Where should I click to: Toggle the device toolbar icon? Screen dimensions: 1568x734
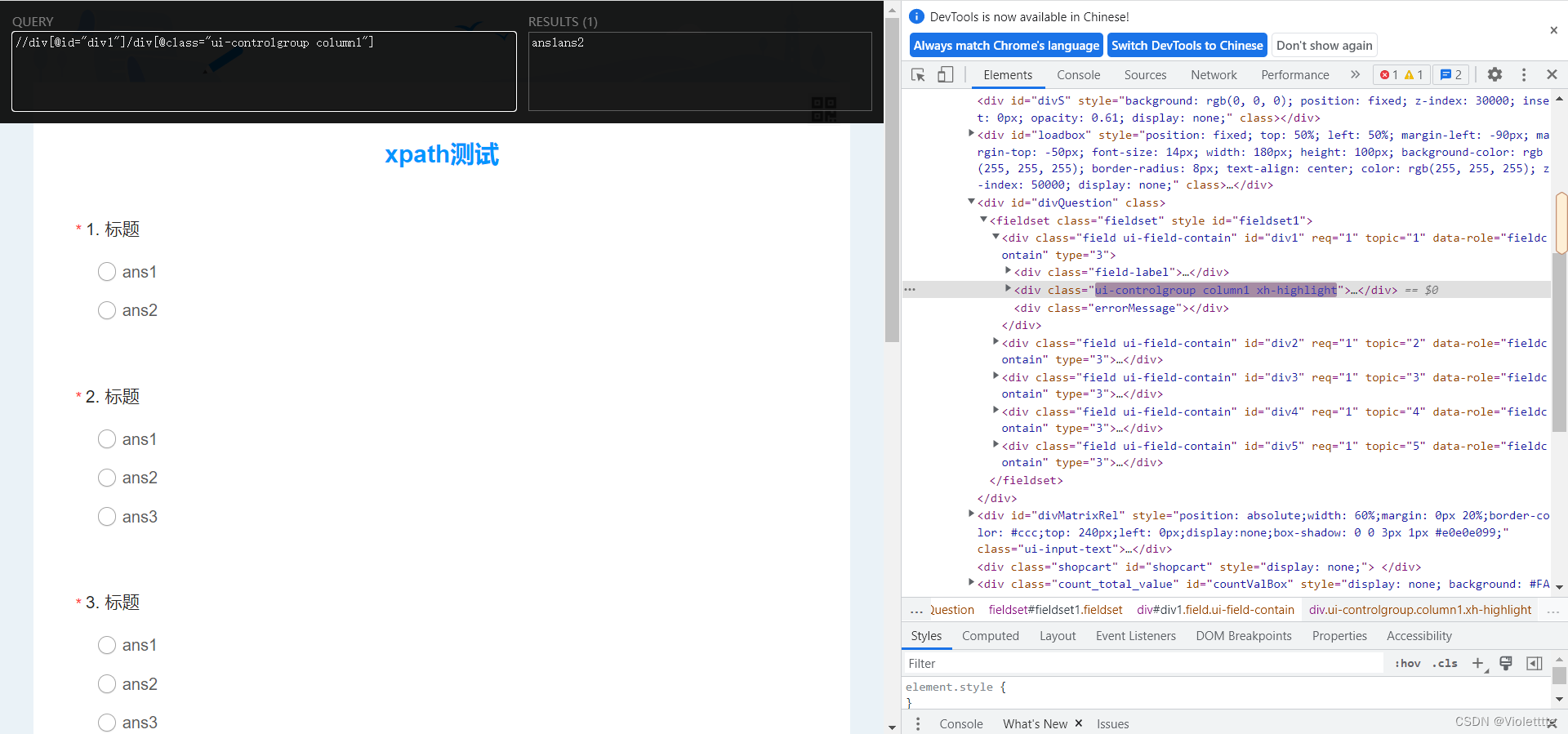[x=945, y=75]
